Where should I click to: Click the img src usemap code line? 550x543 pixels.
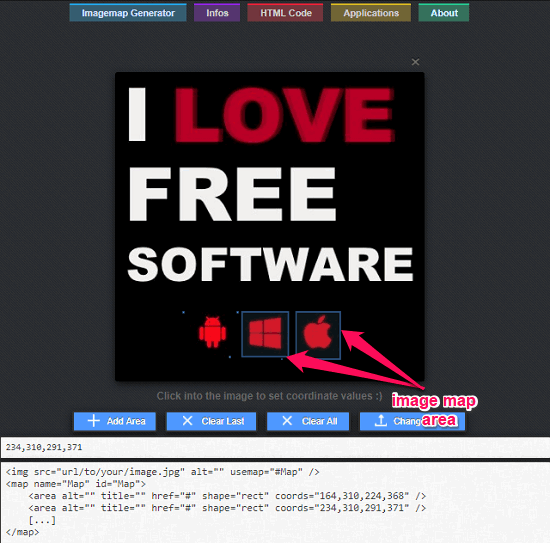162,472
